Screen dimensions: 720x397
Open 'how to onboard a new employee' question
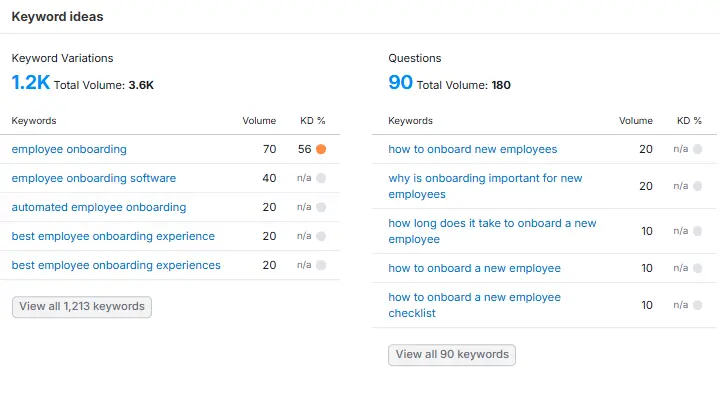pos(474,268)
